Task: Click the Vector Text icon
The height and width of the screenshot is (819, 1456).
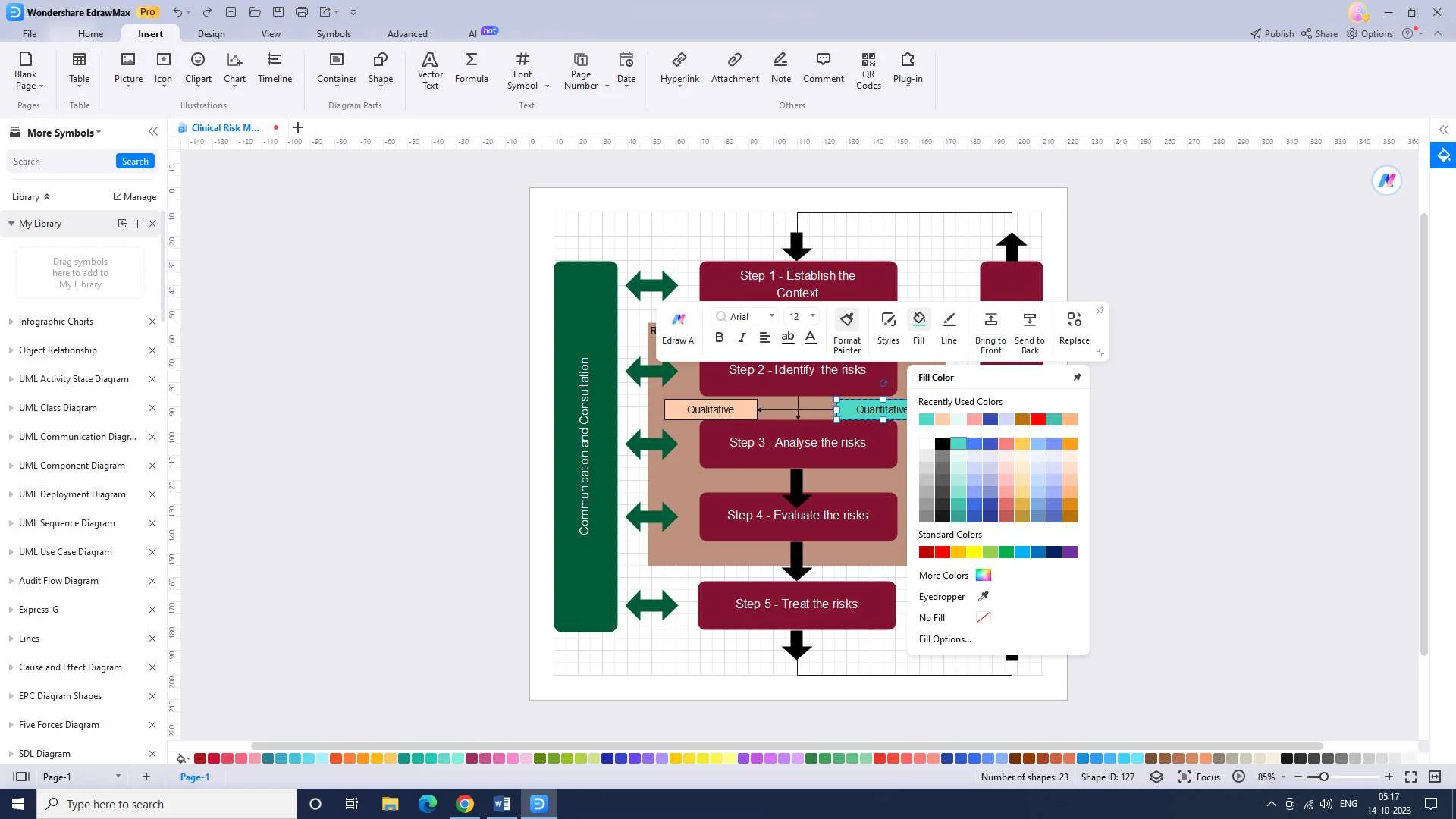Action: point(430,71)
